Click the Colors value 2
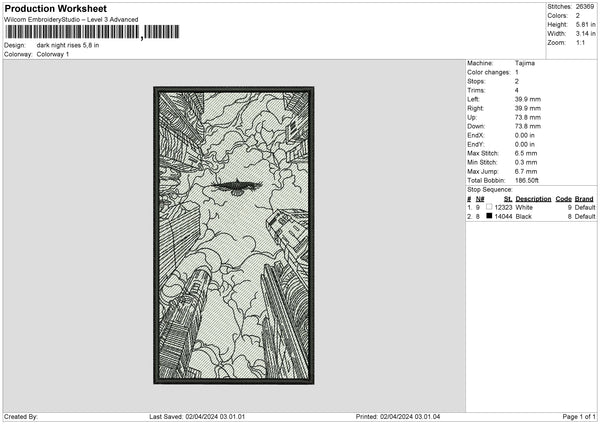 (578, 16)
